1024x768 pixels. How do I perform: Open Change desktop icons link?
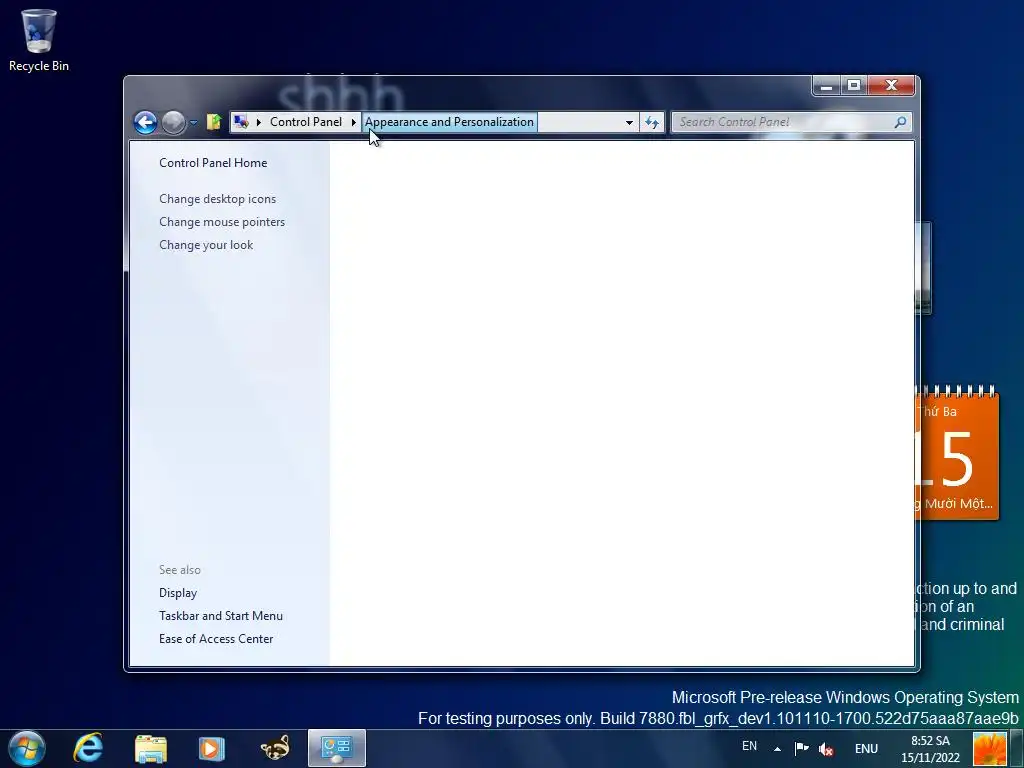tap(217, 199)
